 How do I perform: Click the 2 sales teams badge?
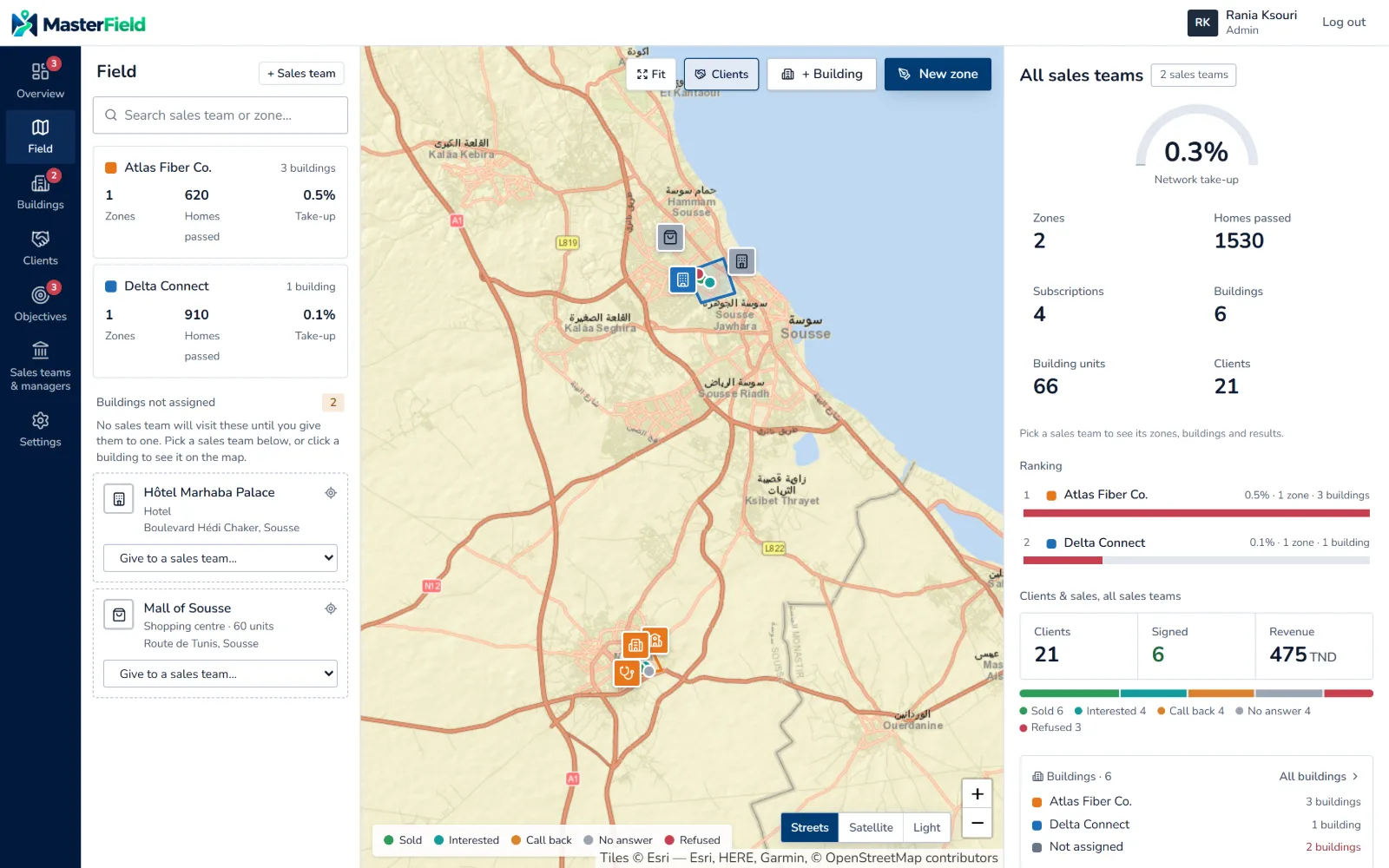pos(1194,75)
